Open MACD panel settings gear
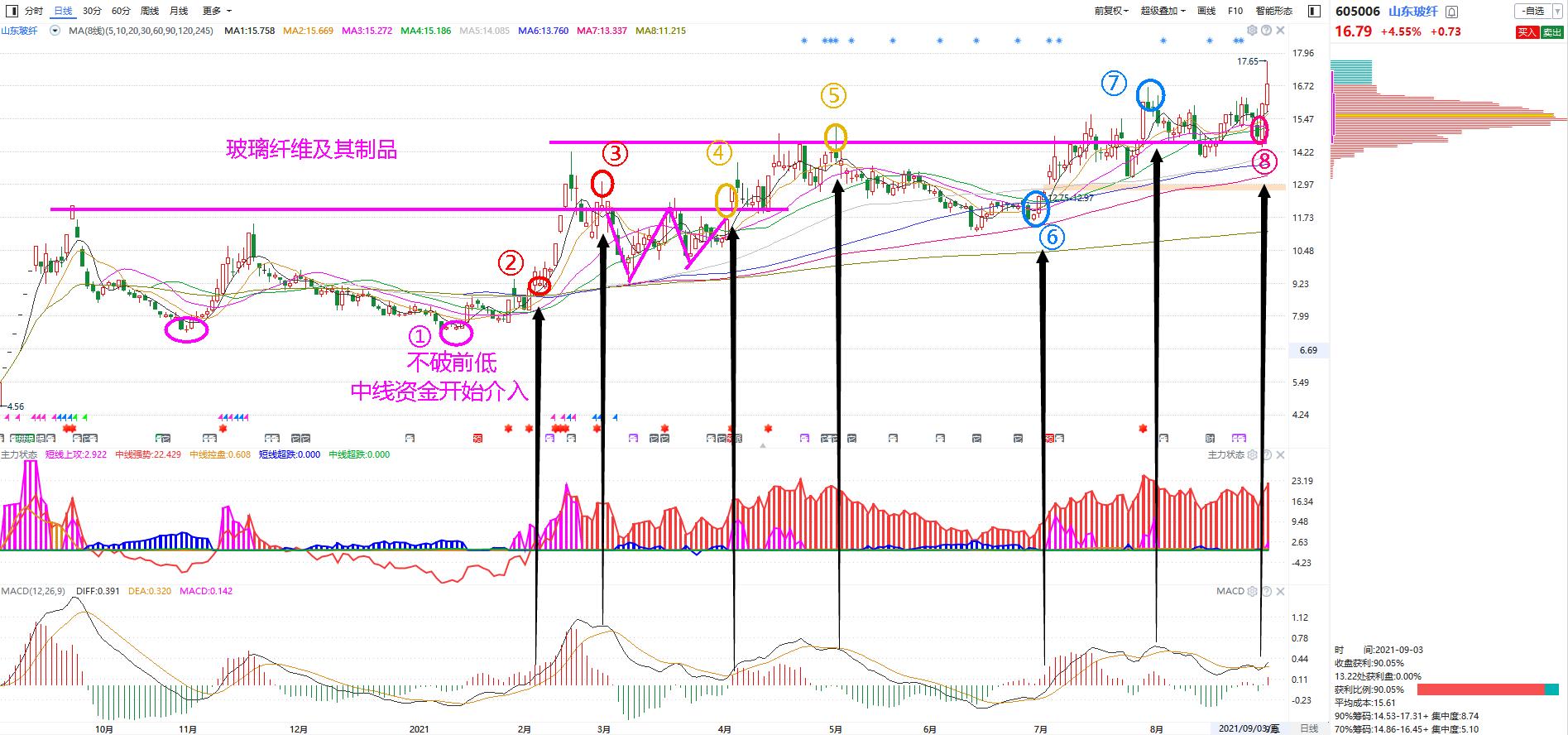Screen dimensions: 1568x735 [1252, 591]
